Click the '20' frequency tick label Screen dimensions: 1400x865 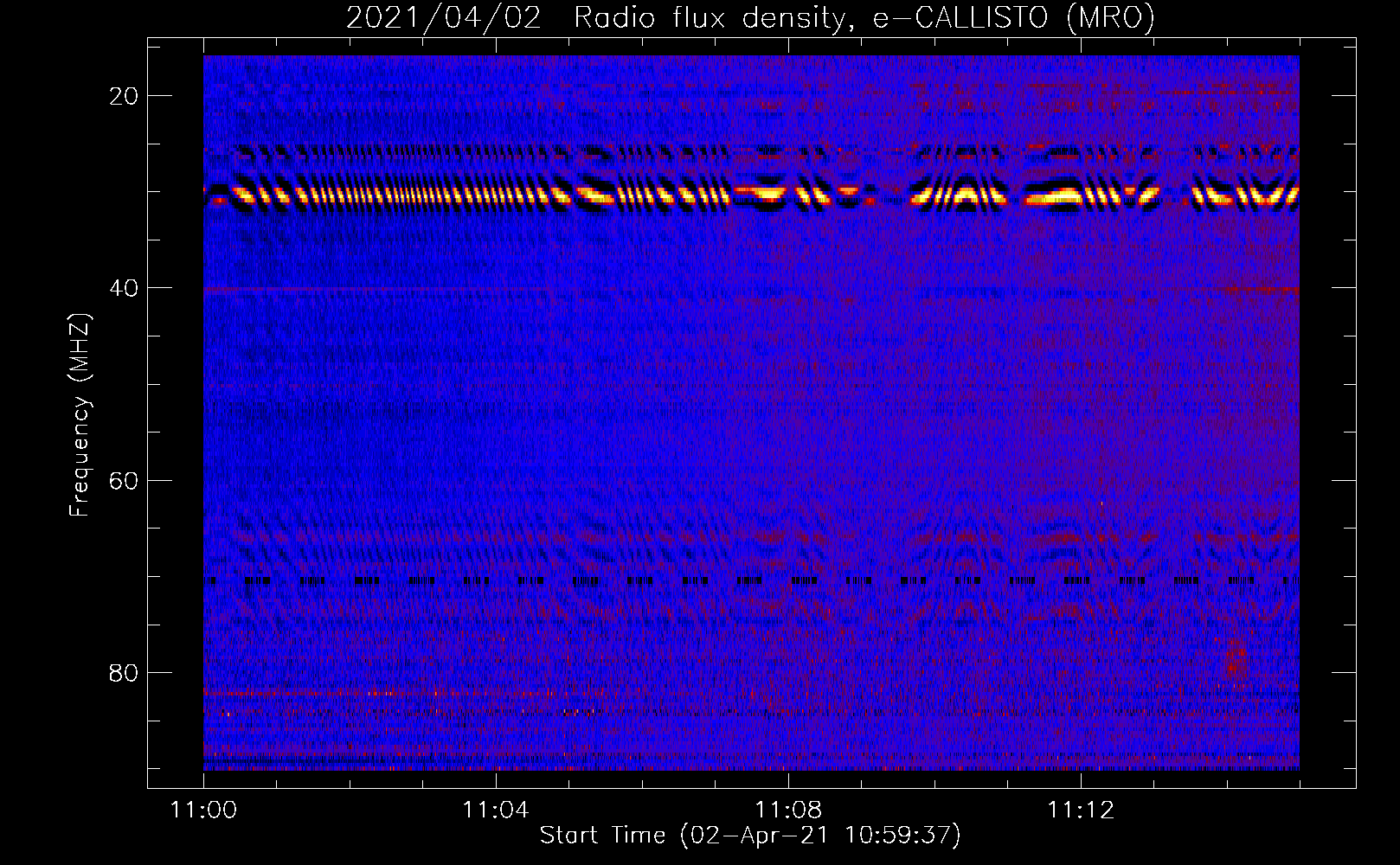click(x=124, y=96)
